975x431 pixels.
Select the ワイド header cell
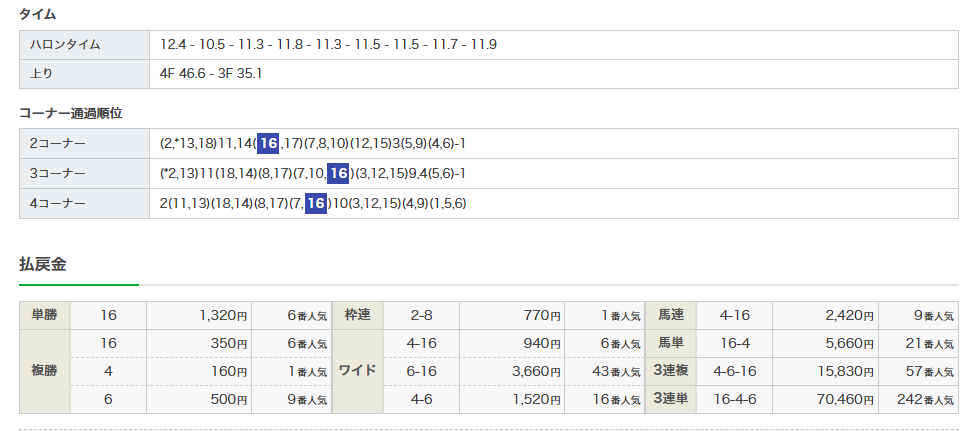pyautogui.click(x=357, y=371)
